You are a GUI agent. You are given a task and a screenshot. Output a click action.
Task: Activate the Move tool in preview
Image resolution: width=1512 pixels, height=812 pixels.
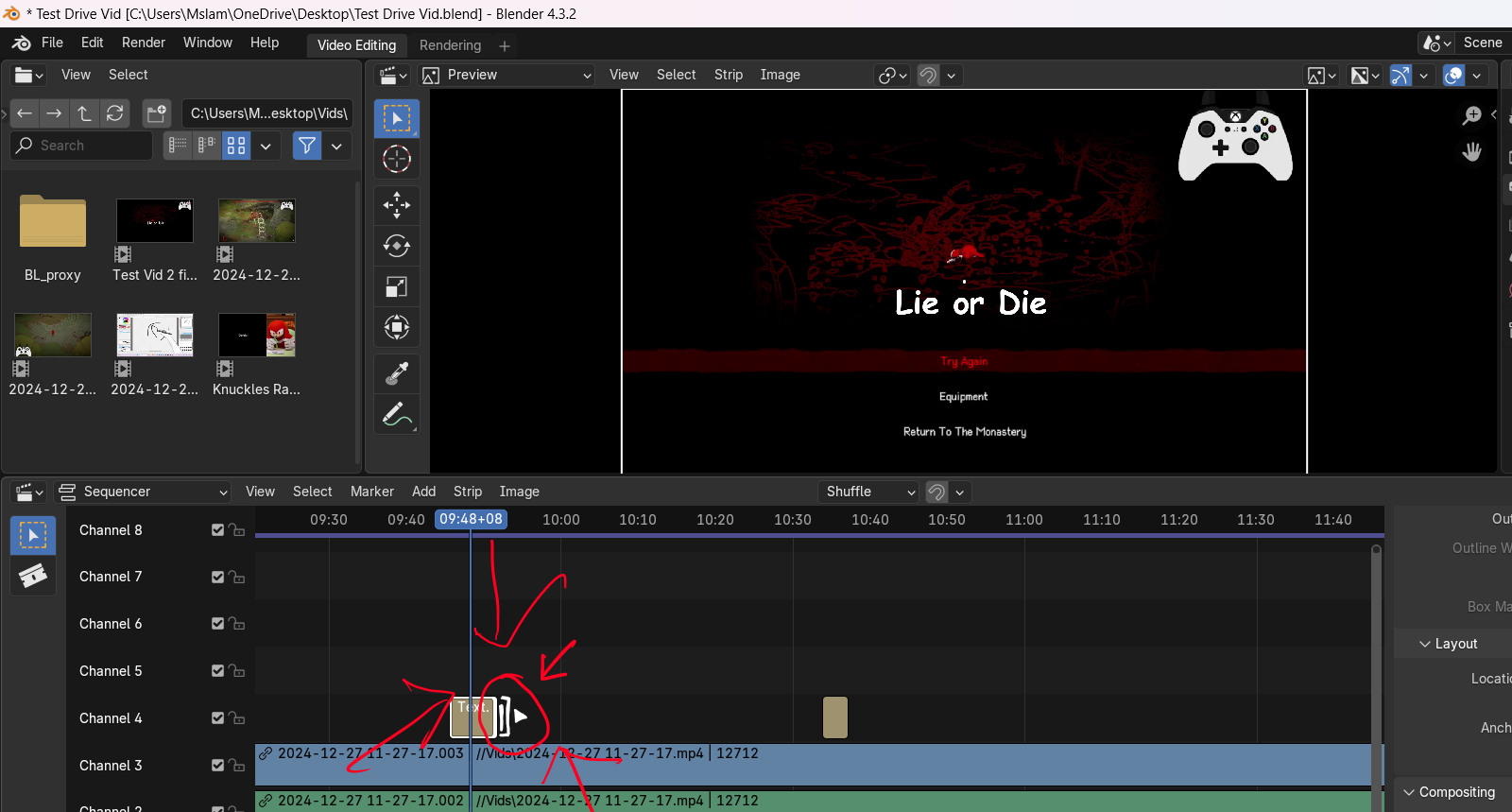pyautogui.click(x=397, y=204)
